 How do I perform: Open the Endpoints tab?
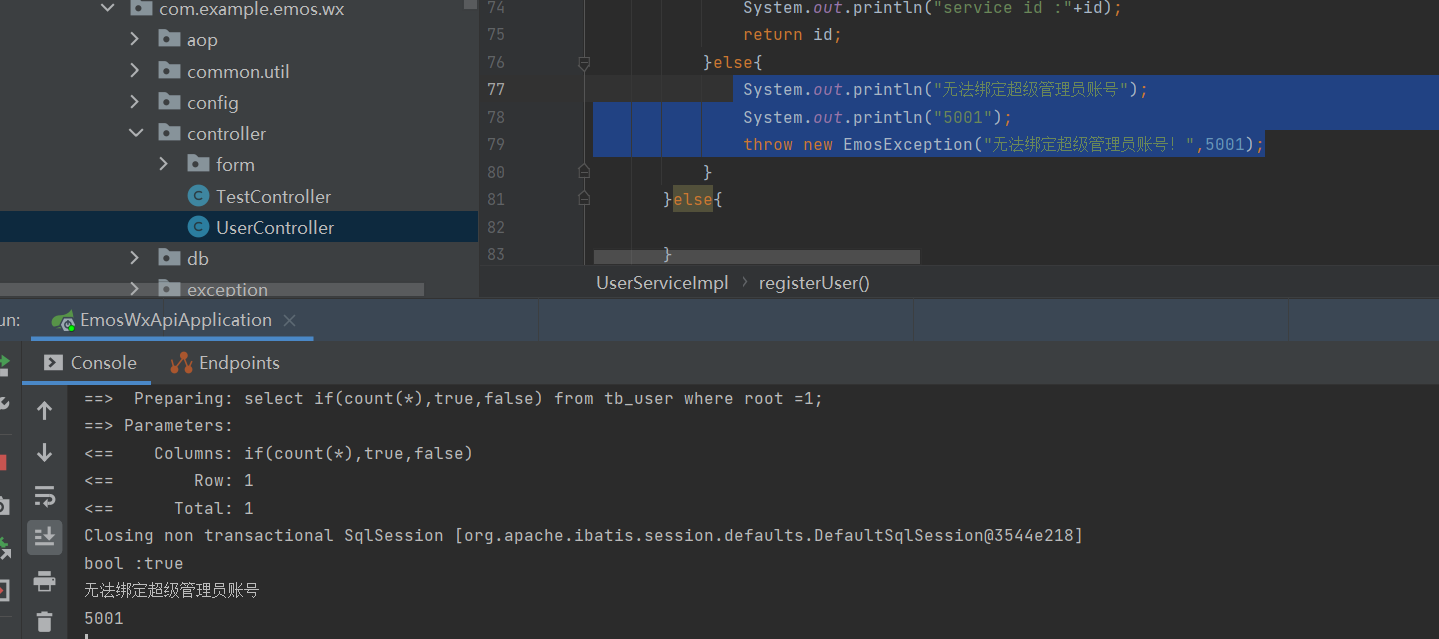[x=225, y=363]
